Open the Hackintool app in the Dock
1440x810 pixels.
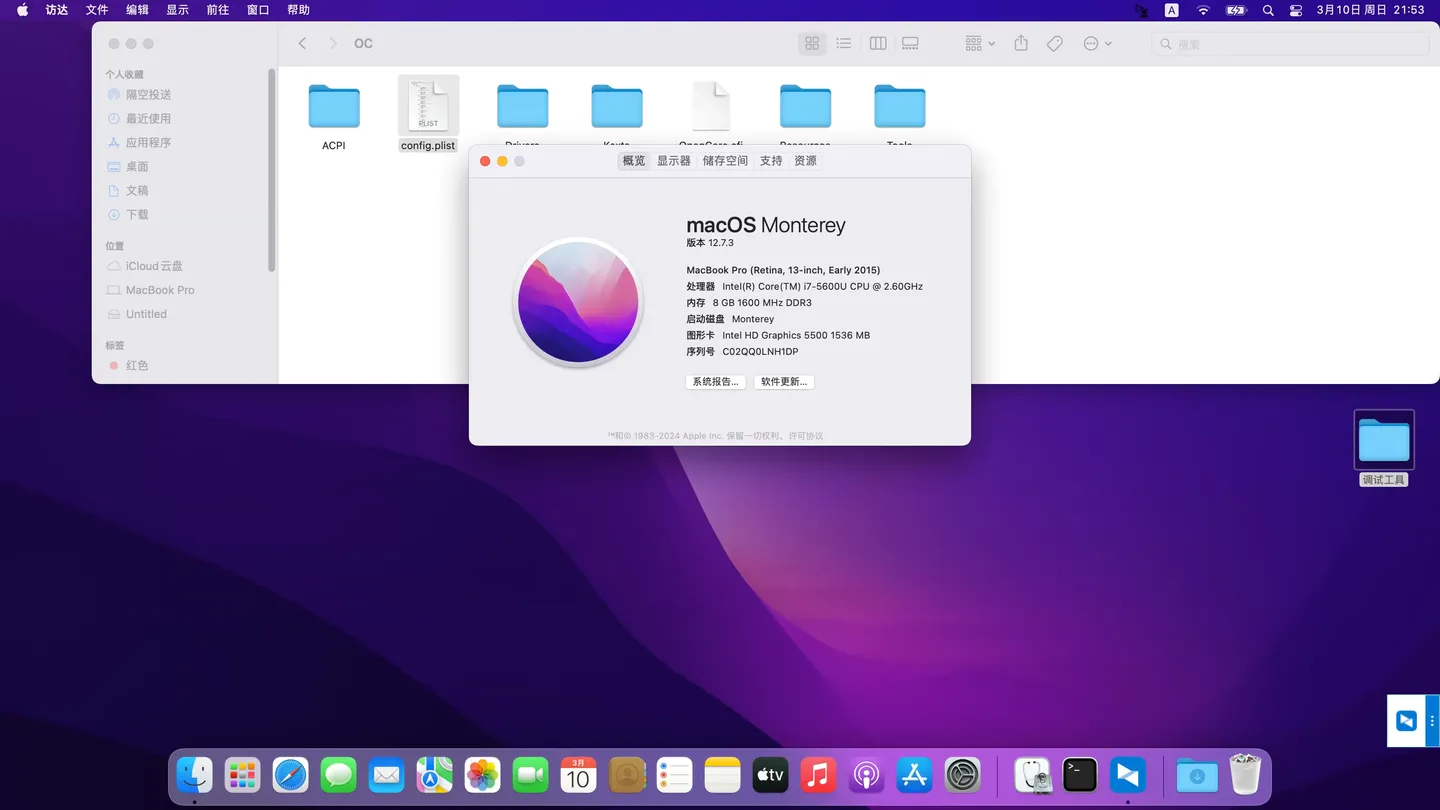click(1033, 775)
